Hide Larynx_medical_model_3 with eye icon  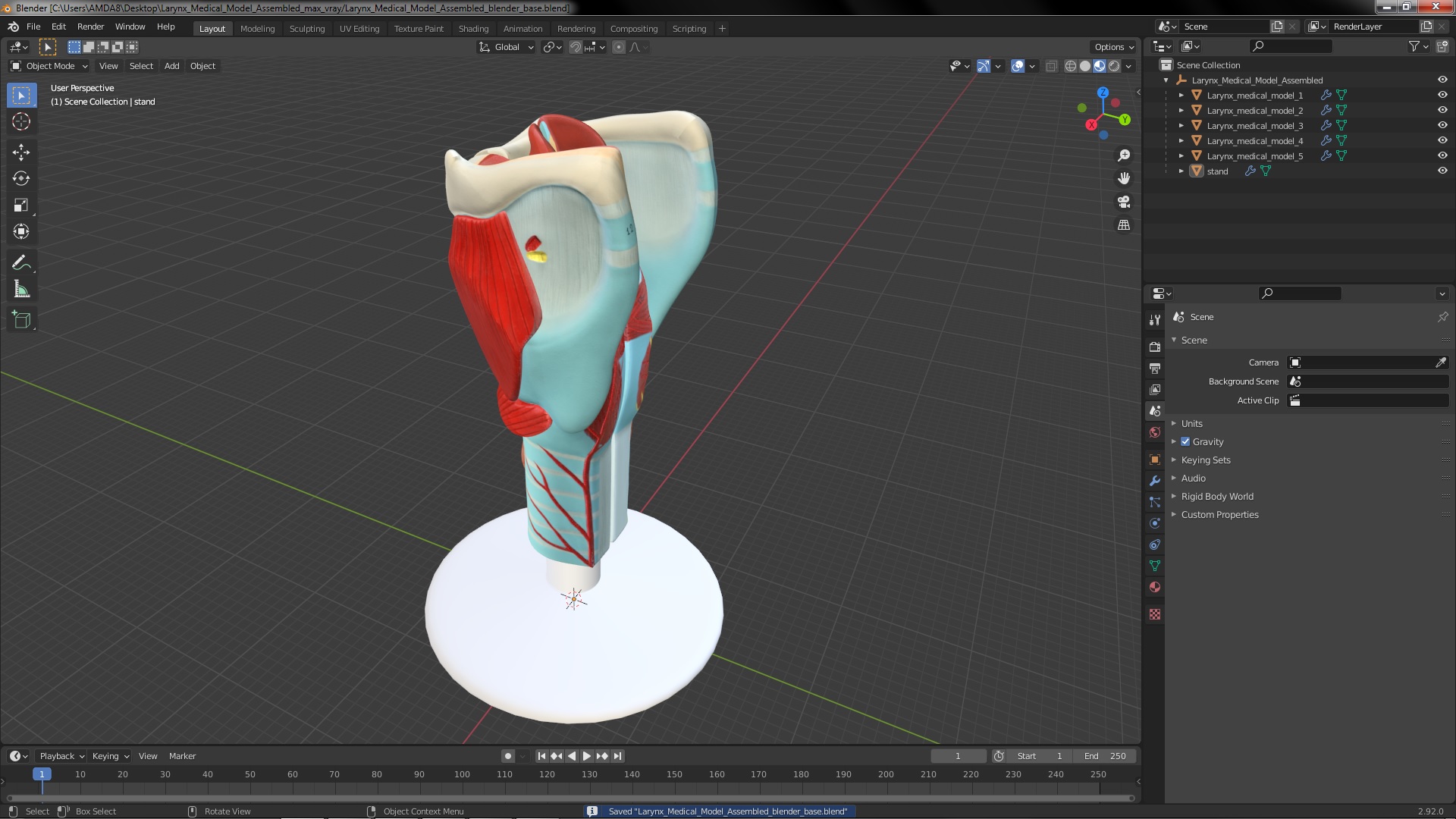pos(1442,125)
